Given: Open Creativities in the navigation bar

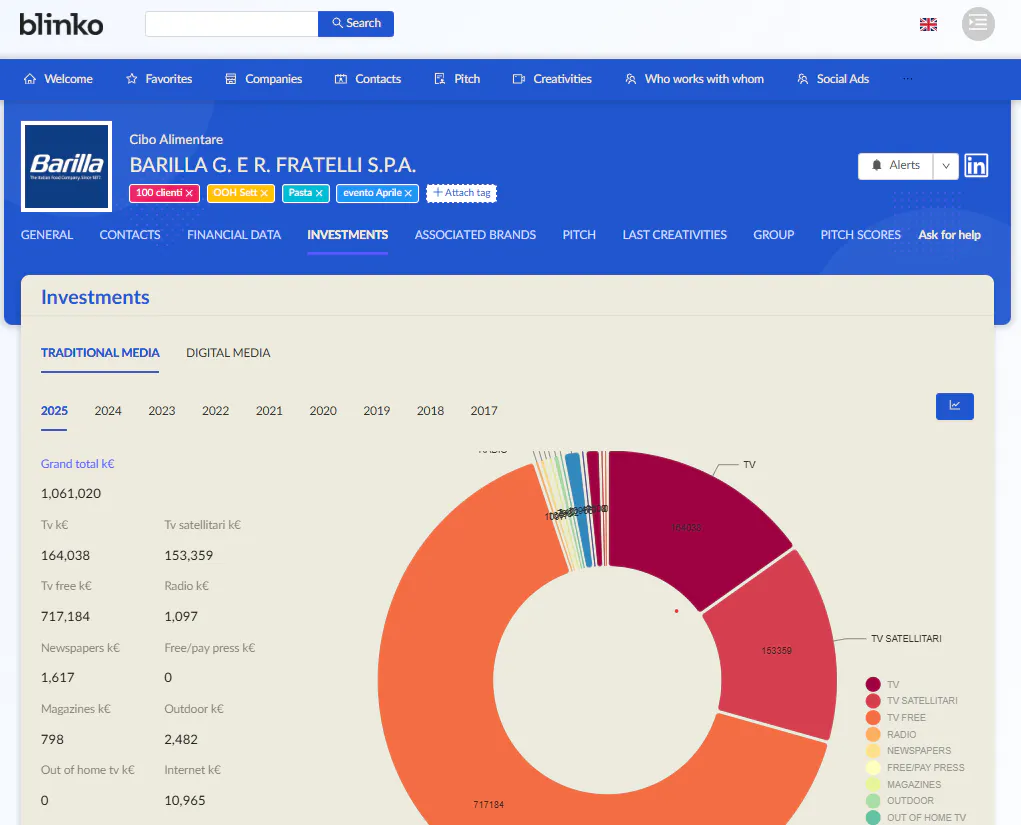Looking at the screenshot, I should 552,79.
